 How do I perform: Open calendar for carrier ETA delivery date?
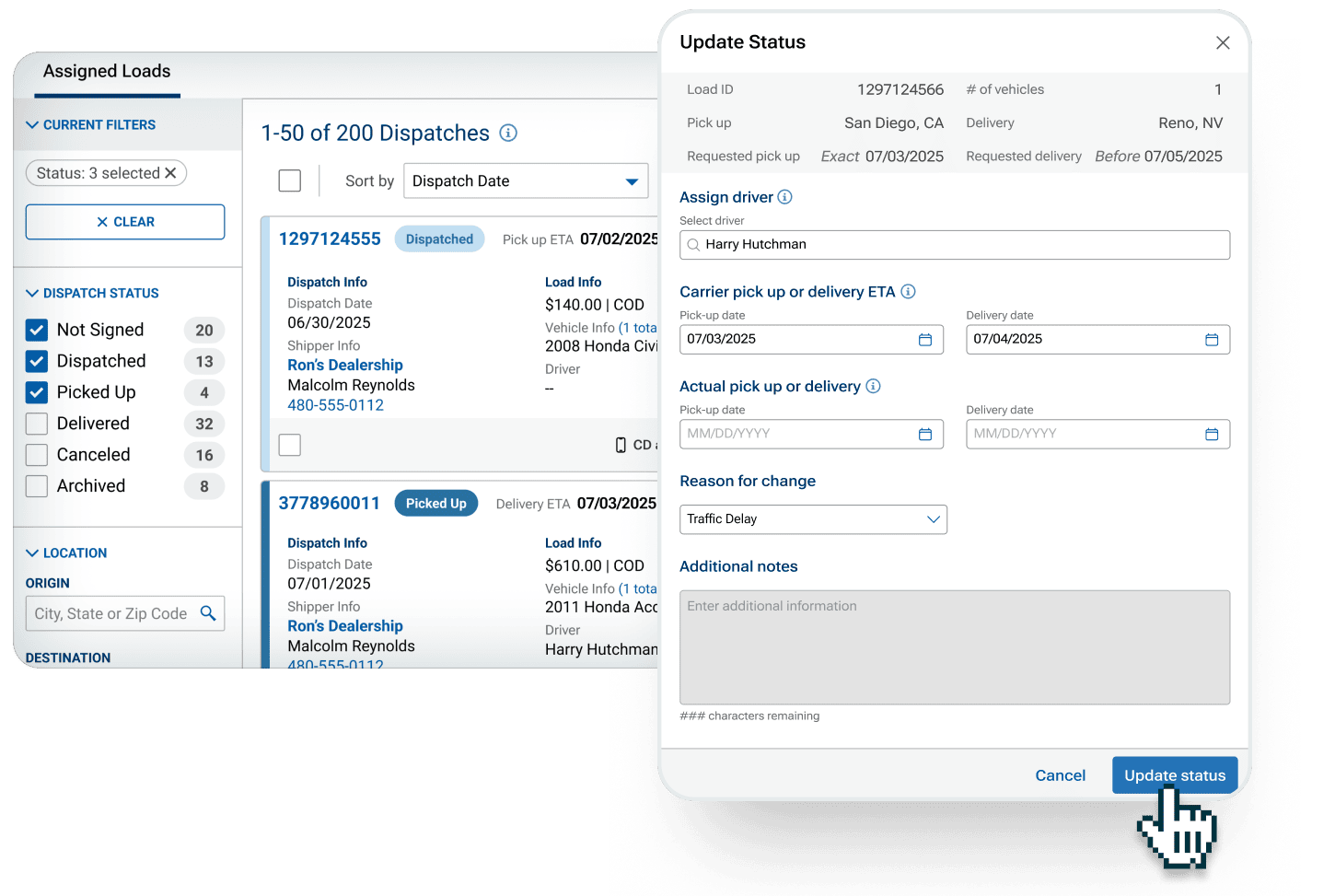1211,340
